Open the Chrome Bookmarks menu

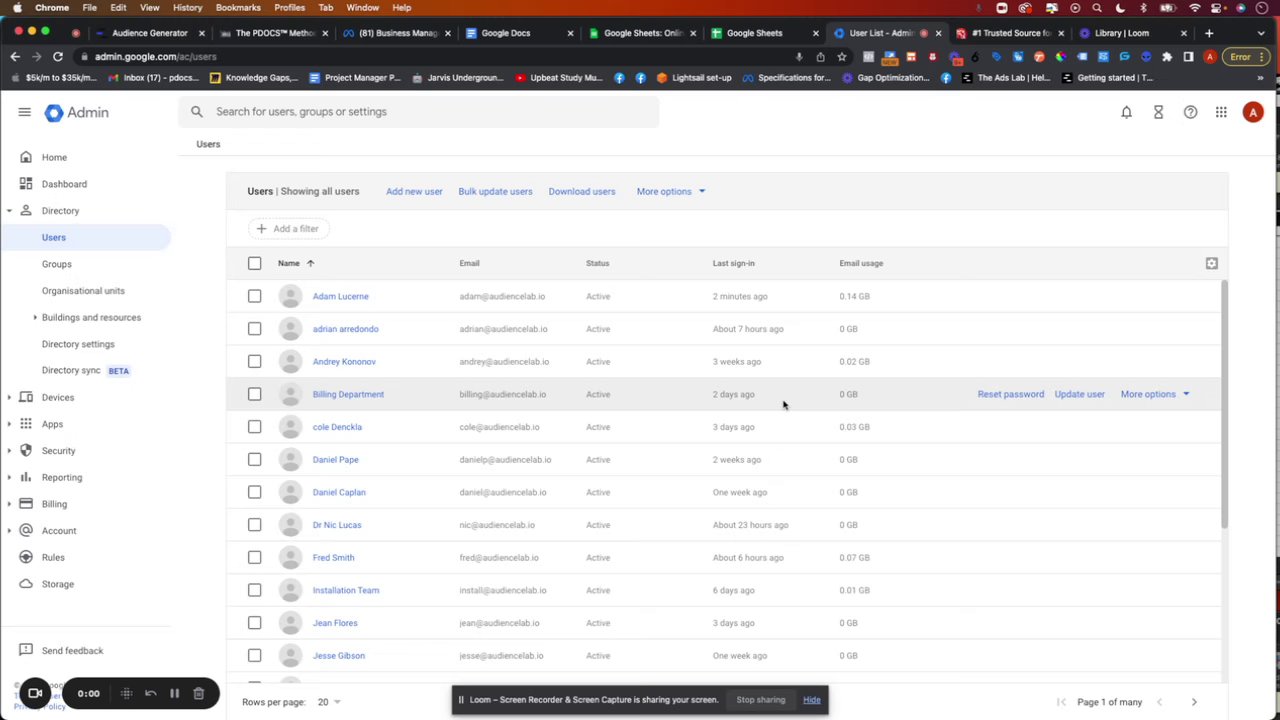point(238,8)
